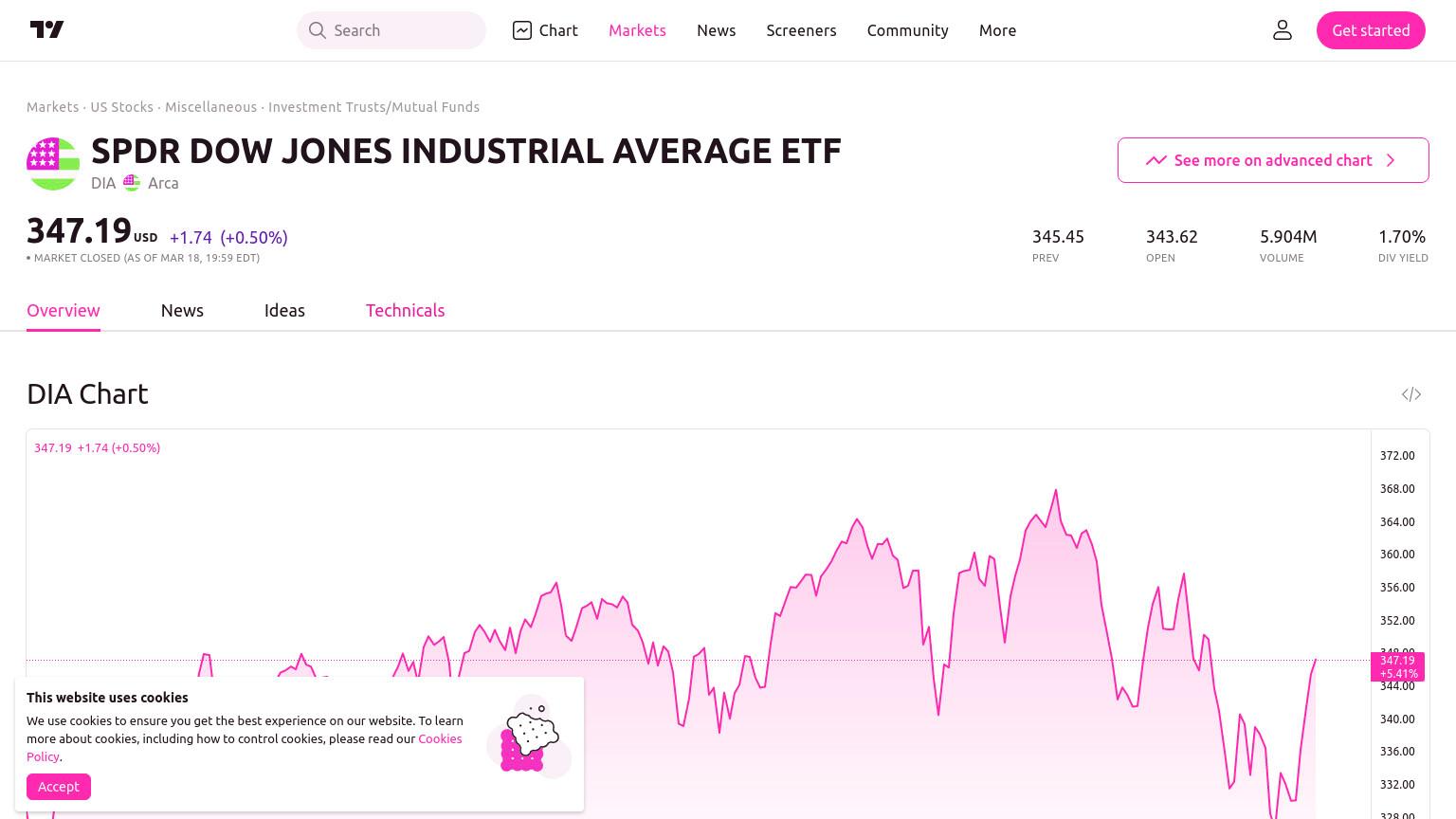Click the 343.62 OPEN value
The height and width of the screenshot is (819, 1456).
[1172, 237]
